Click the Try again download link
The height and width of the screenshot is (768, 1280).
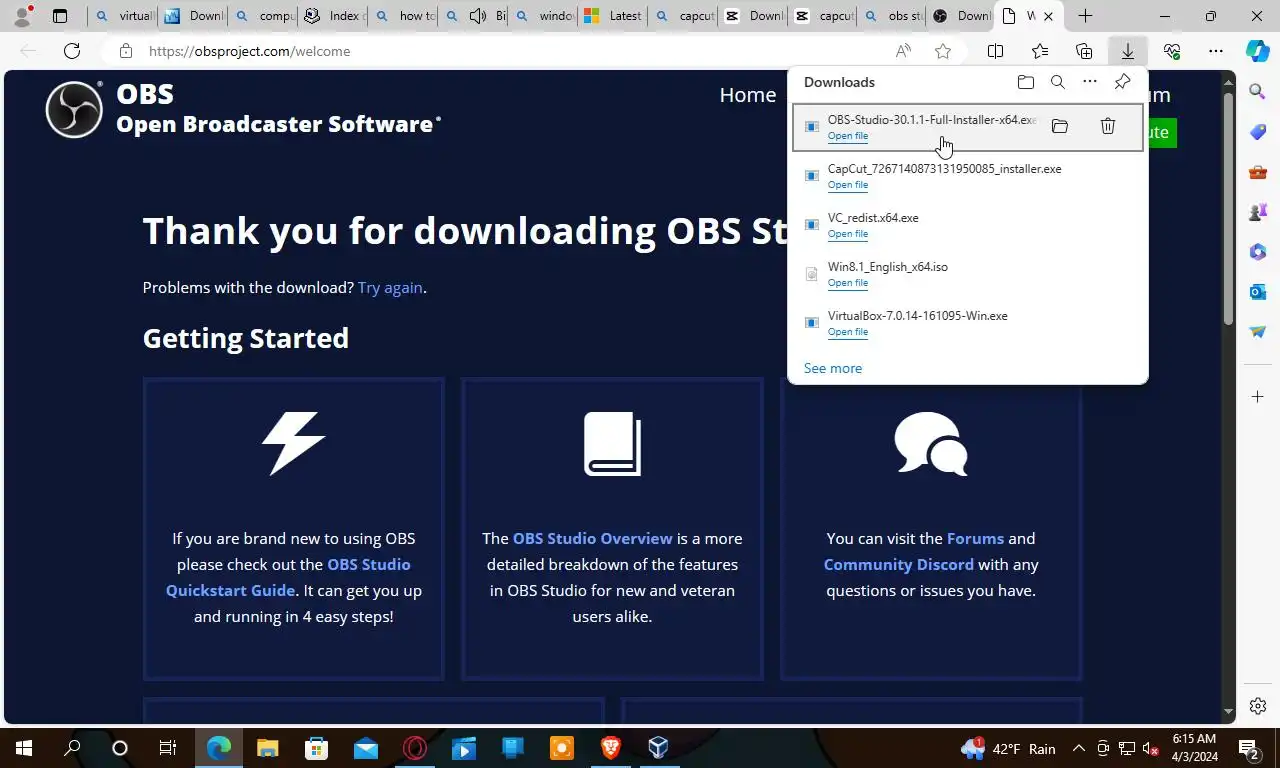coord(390,287)
